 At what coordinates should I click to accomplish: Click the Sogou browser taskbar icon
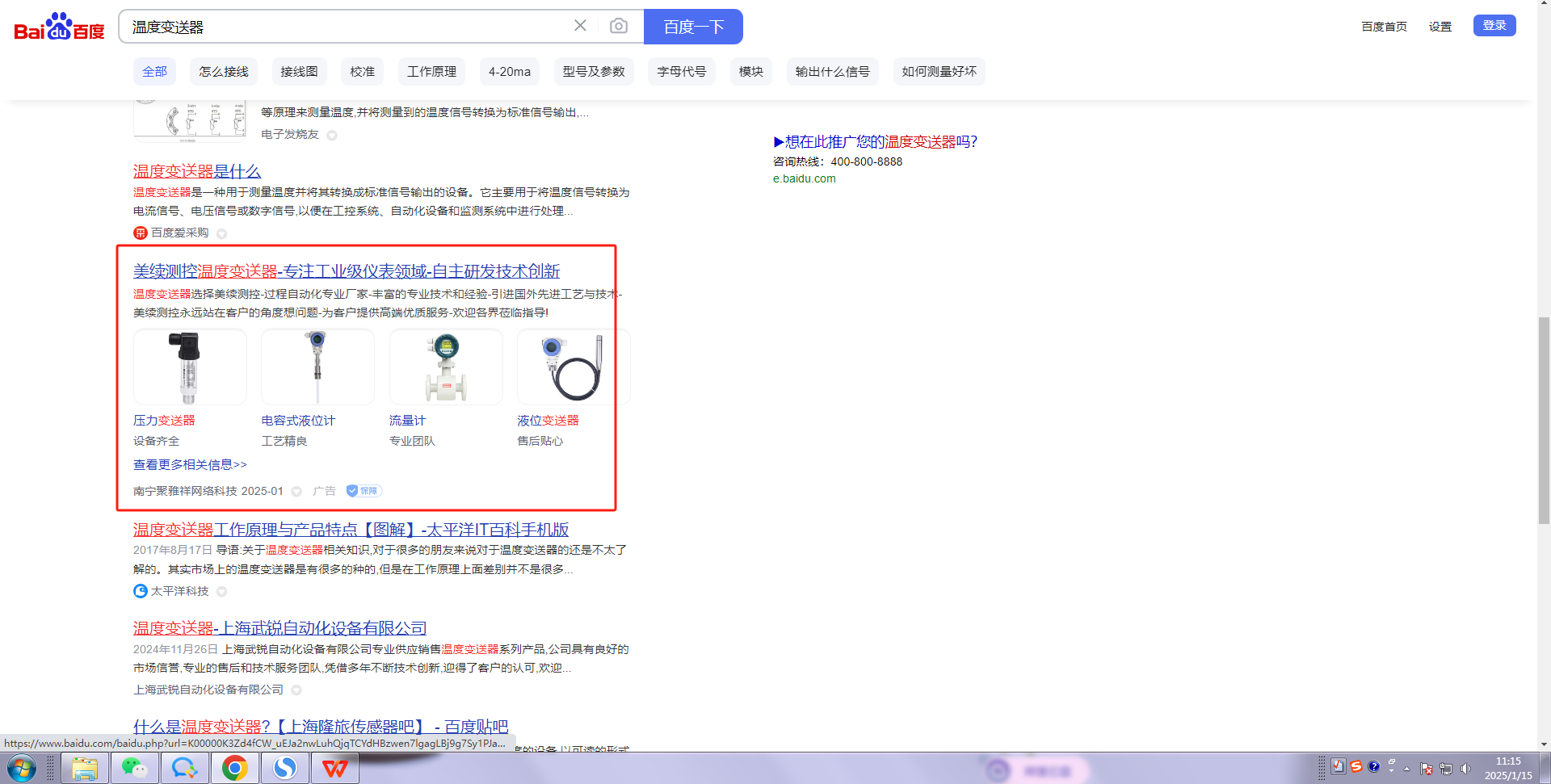point(284,768)
